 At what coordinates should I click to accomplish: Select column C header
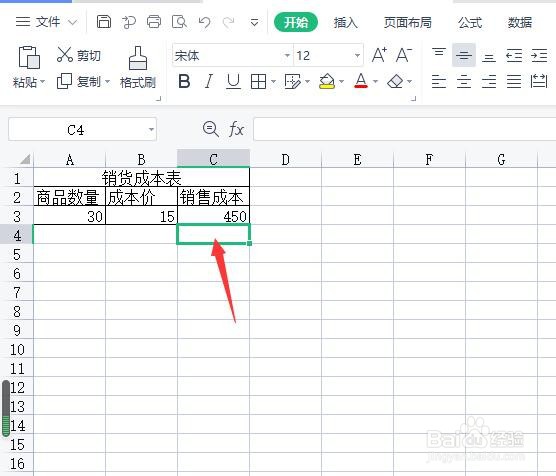[213, 158]
